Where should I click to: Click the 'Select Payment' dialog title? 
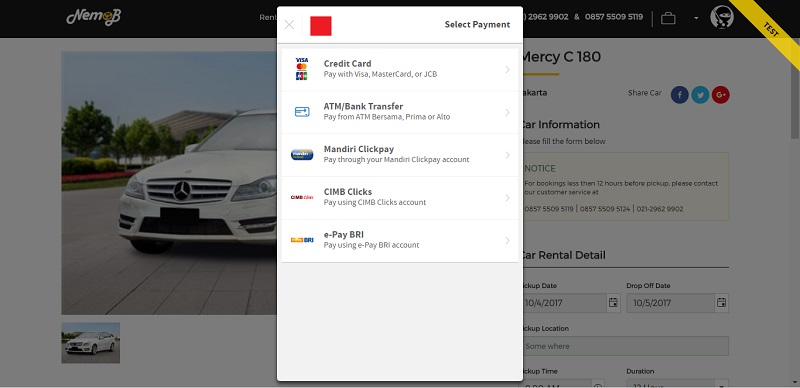[x=477, y=25]
